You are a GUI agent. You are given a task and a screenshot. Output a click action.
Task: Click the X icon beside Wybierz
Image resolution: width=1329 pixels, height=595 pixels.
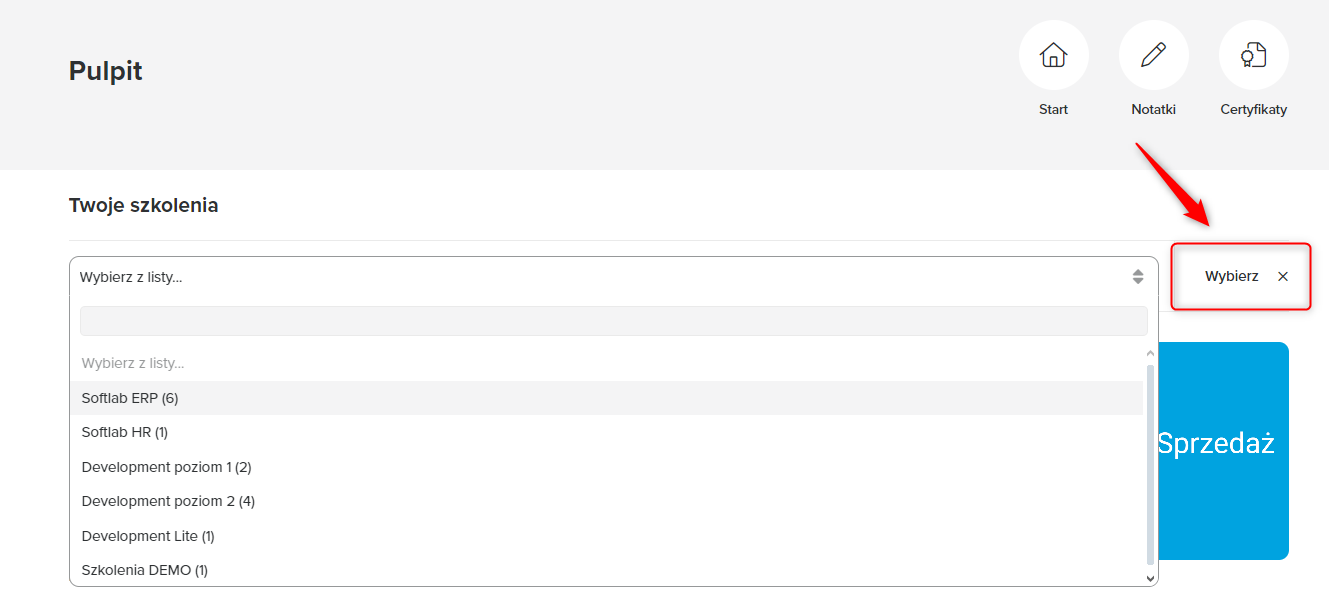point(1283,277)
